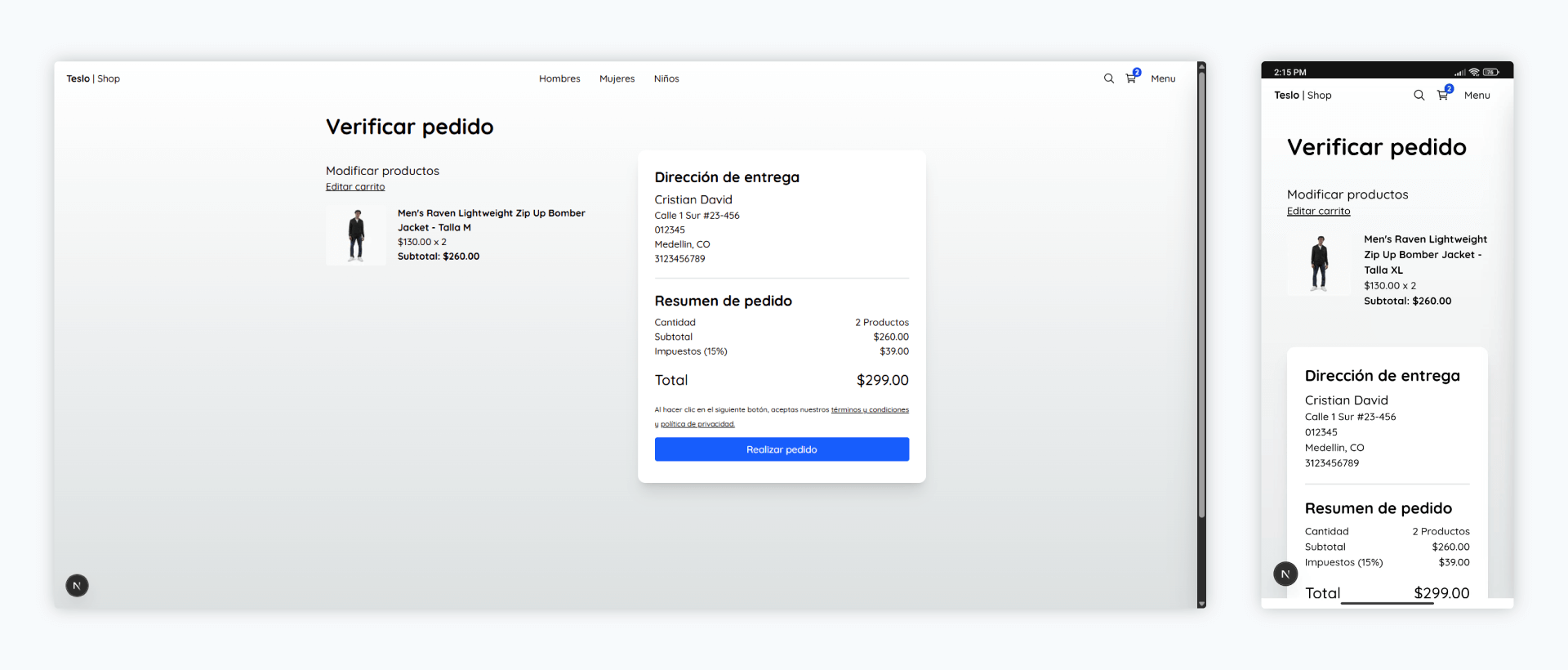This screenshot has width=1568, height=670.
Task: Click the search magnifier in the mobile view
Action: [1419, 95]
